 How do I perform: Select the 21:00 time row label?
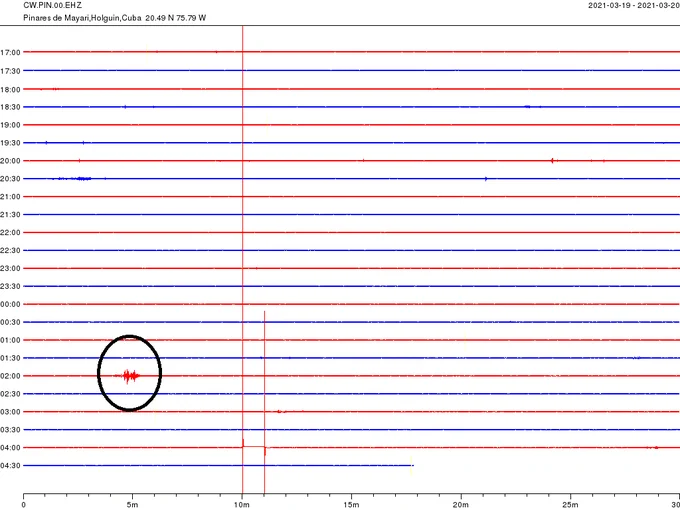(x=10, y=197)
